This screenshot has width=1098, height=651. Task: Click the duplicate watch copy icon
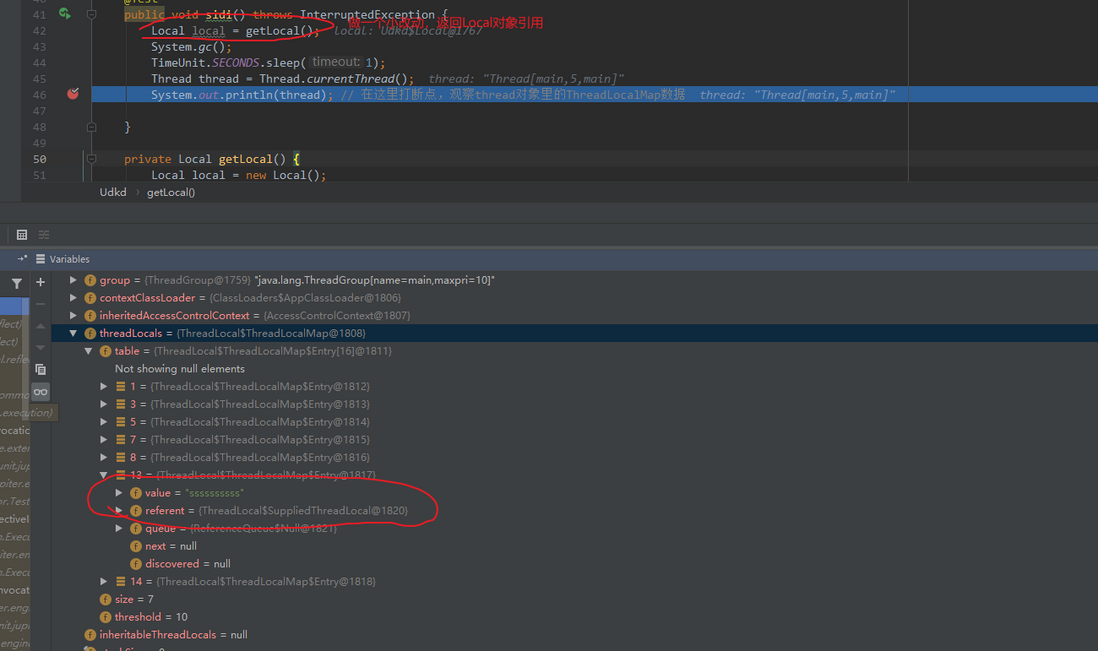click(41, 369)
